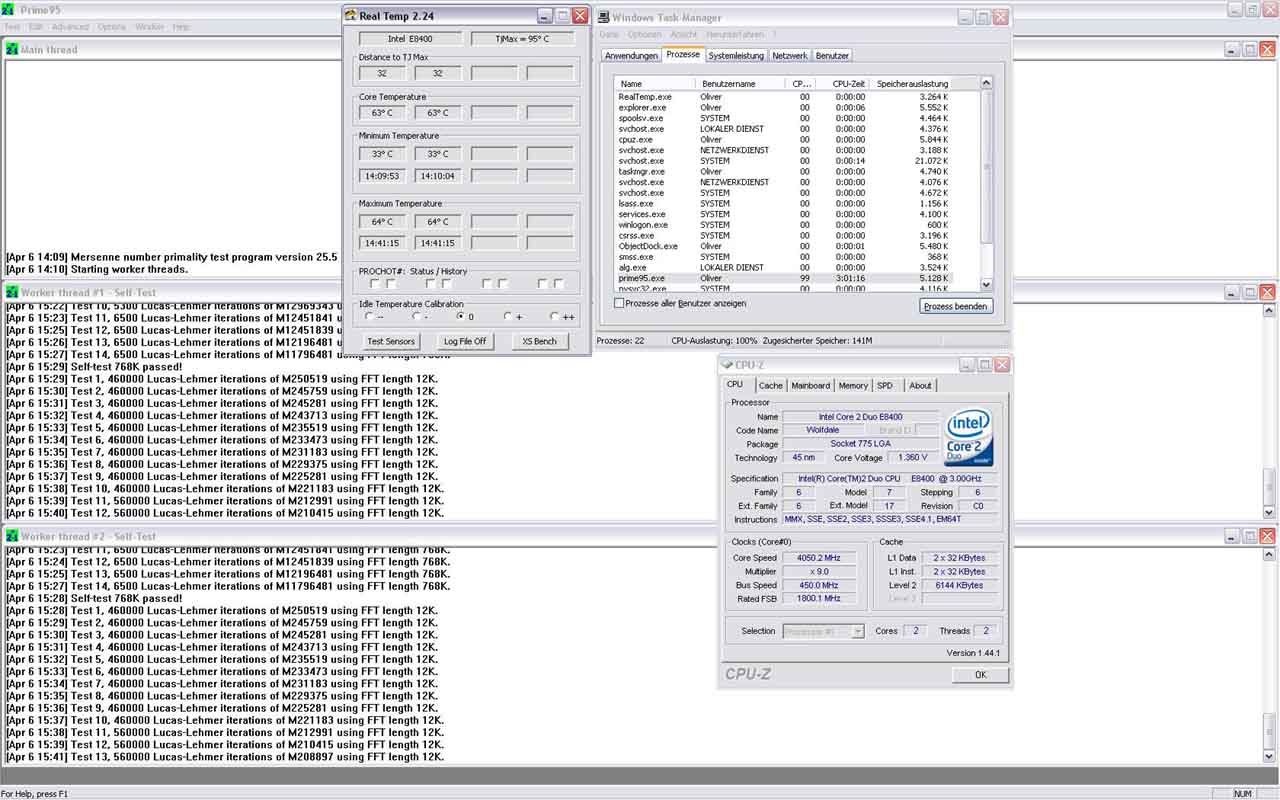
Task: Open the CPU-Z processor Selection dropdown
Action: [x=858, y=631]
